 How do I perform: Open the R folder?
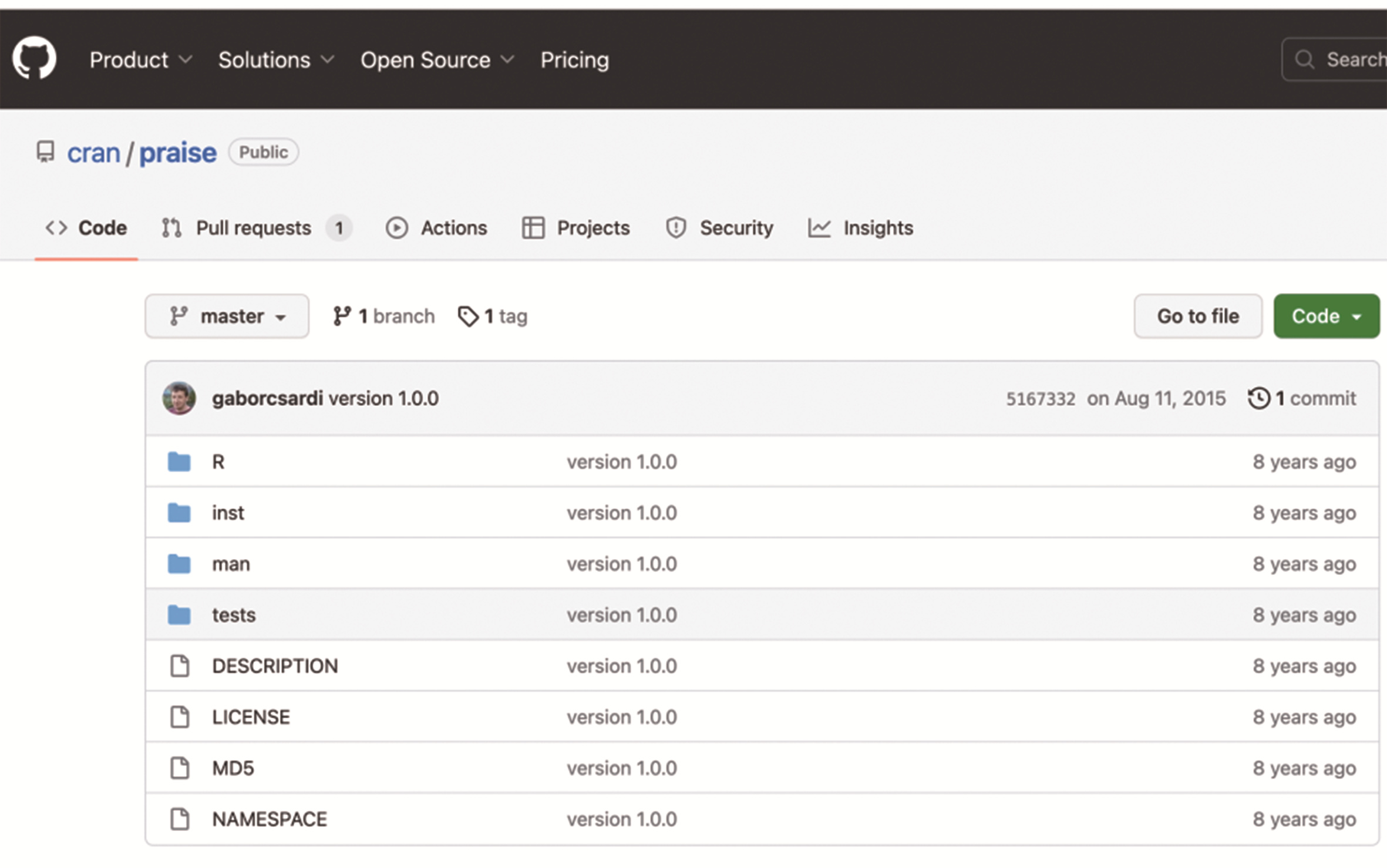(218, 462)
